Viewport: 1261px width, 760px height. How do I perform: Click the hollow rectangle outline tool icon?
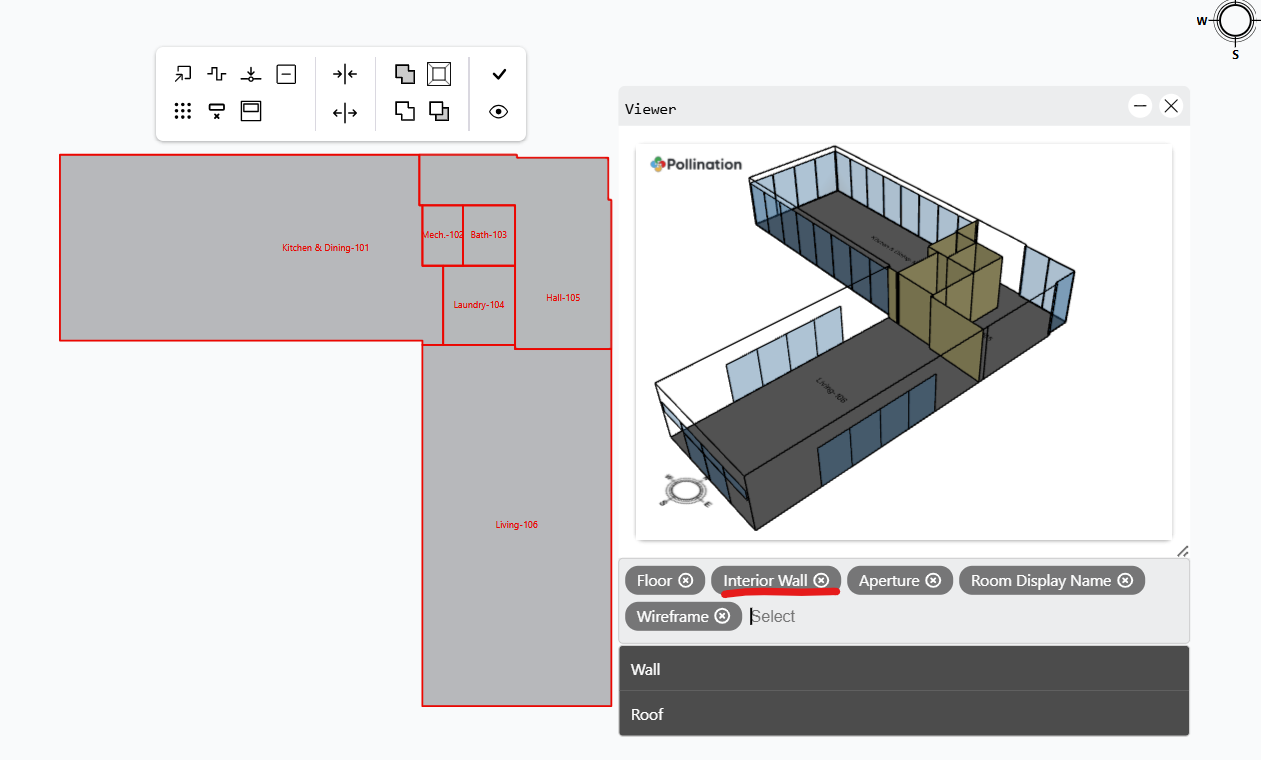[440, 73]
